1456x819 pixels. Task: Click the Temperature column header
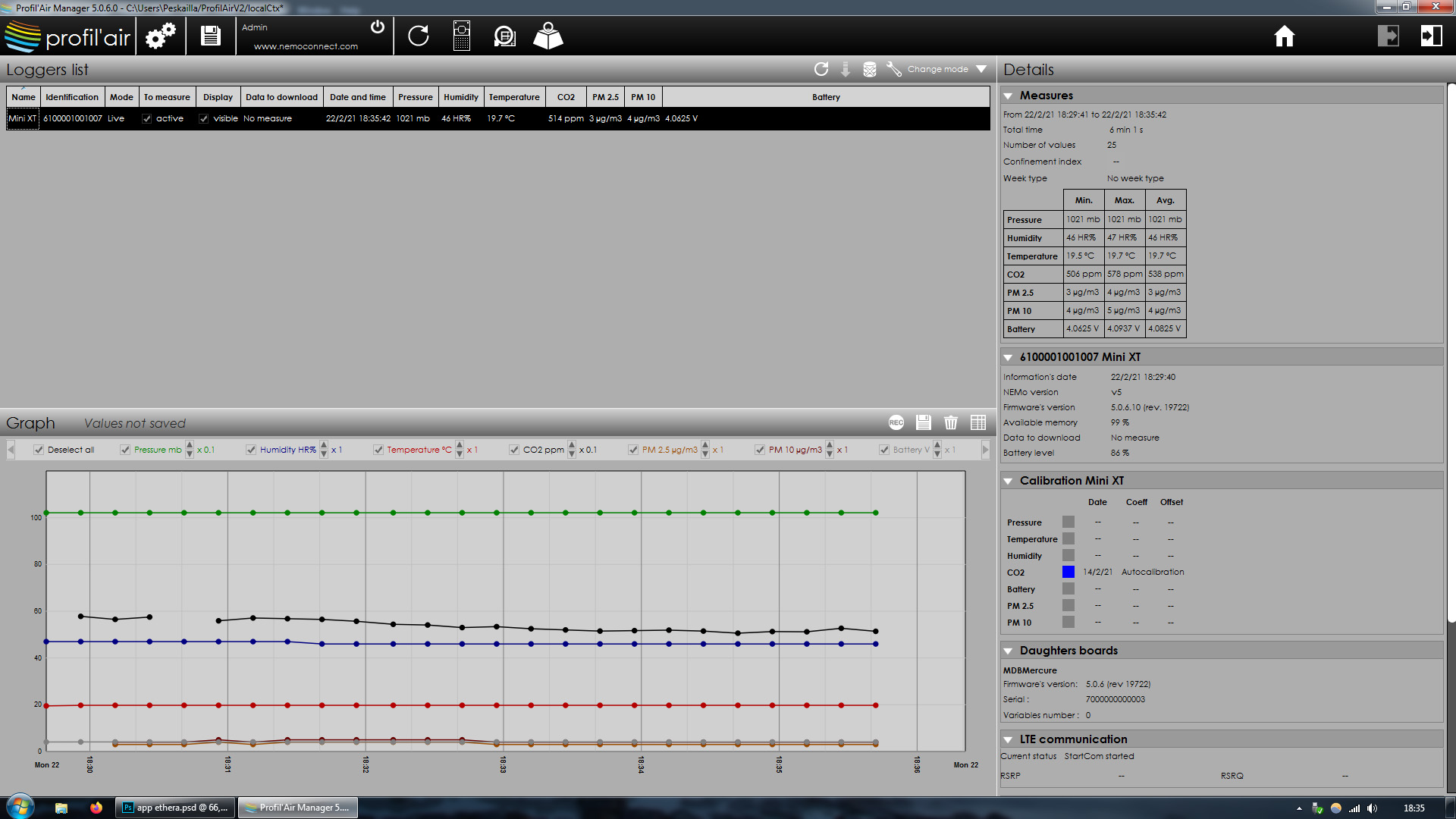point(513,97)
